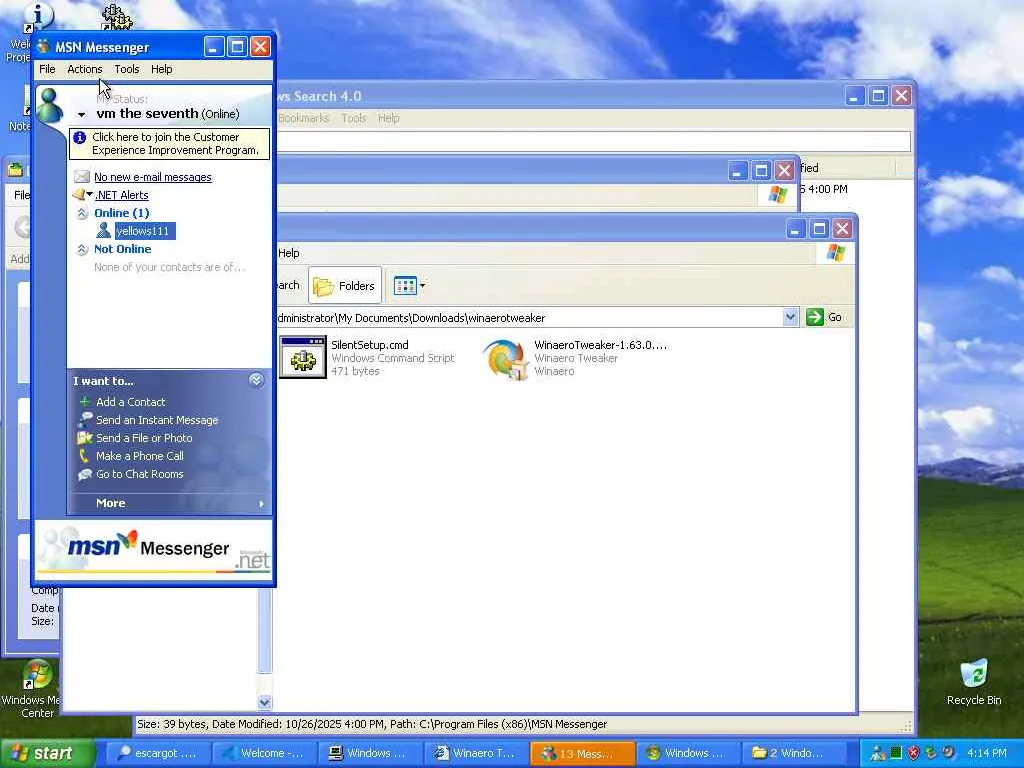Open the 2 Windo... taskbar folder group

[x=796, y=754]
